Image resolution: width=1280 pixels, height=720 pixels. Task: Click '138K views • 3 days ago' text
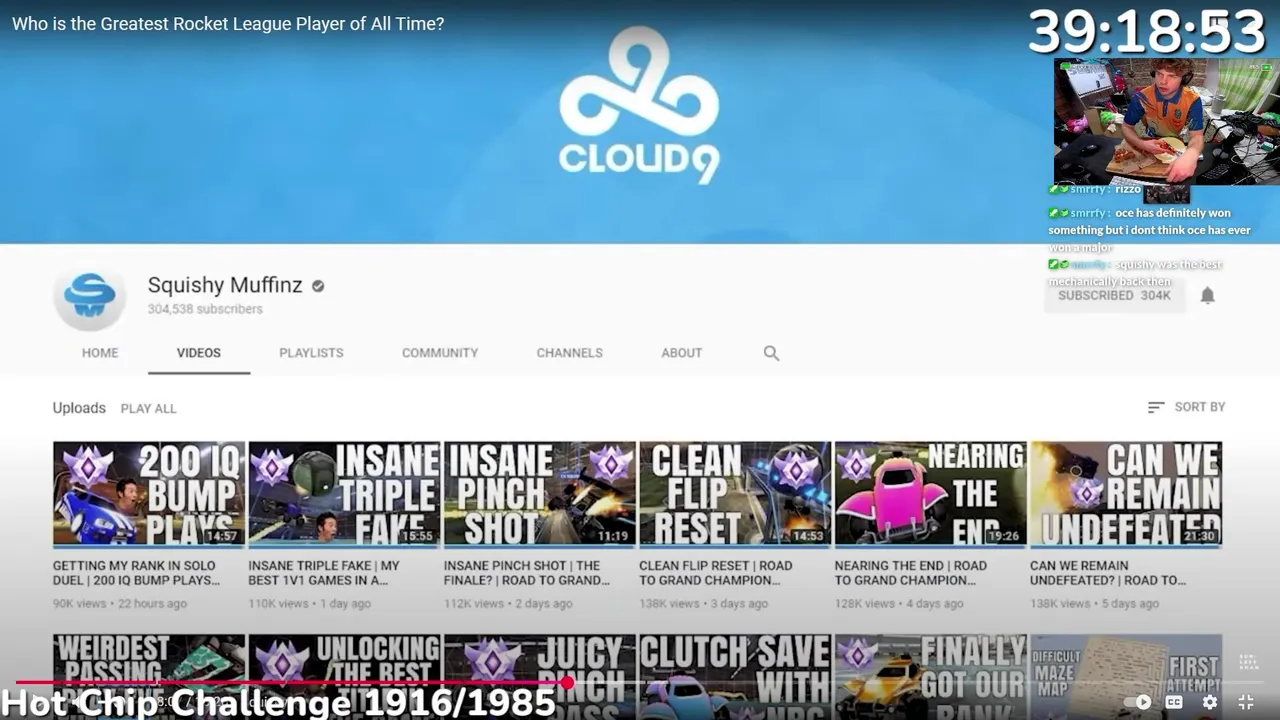704,603
